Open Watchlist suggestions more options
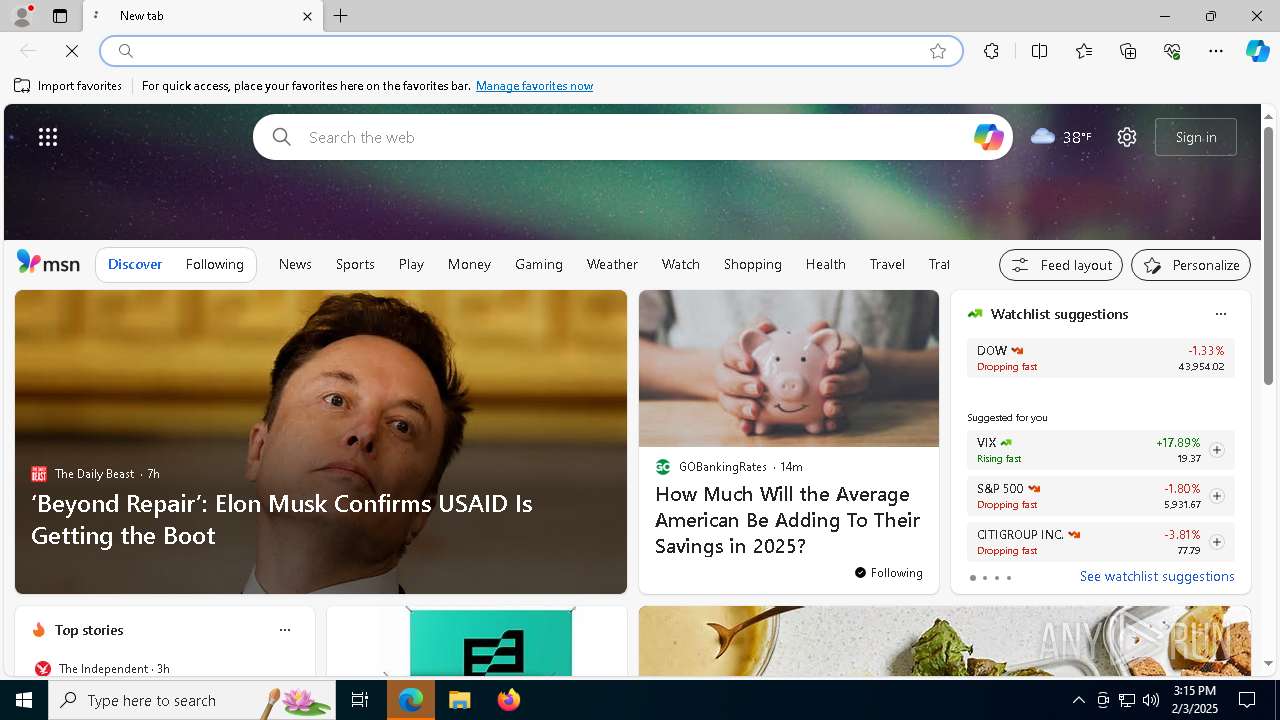The image size is (1280, 720). pos(1220,314)
